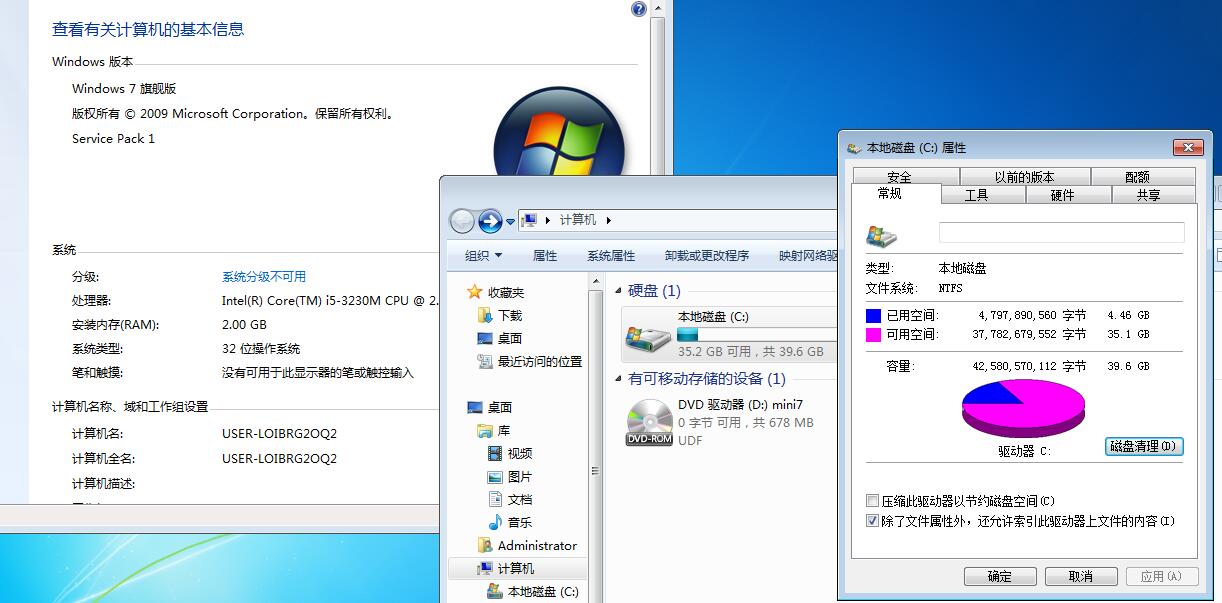Switch to 以前的版本 tab
The width and height of the screenshot is (1222, 603).
(x=1024, y=177)
